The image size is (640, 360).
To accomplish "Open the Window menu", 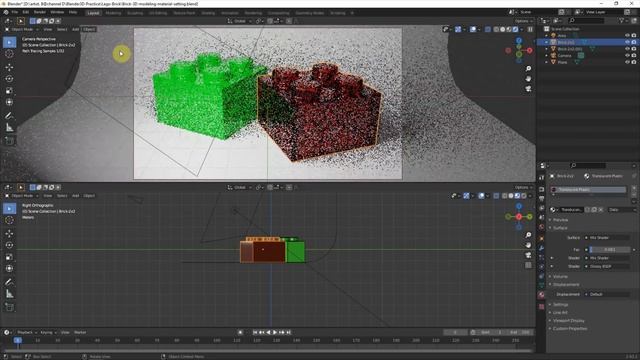I will [57, 12].
